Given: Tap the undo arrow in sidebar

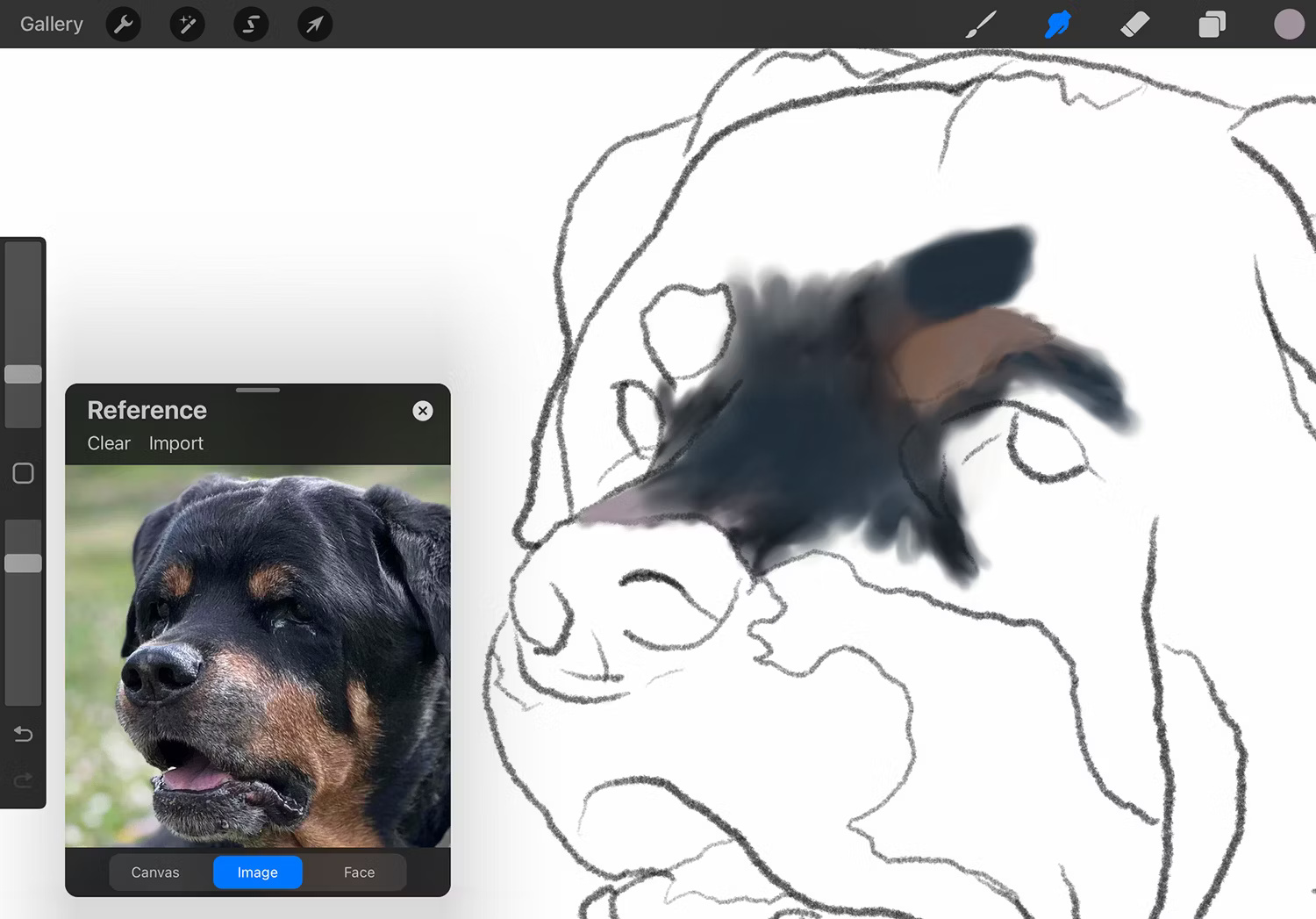Looking at the screenshot, I should pyautogui.click(x=23, y=734).
